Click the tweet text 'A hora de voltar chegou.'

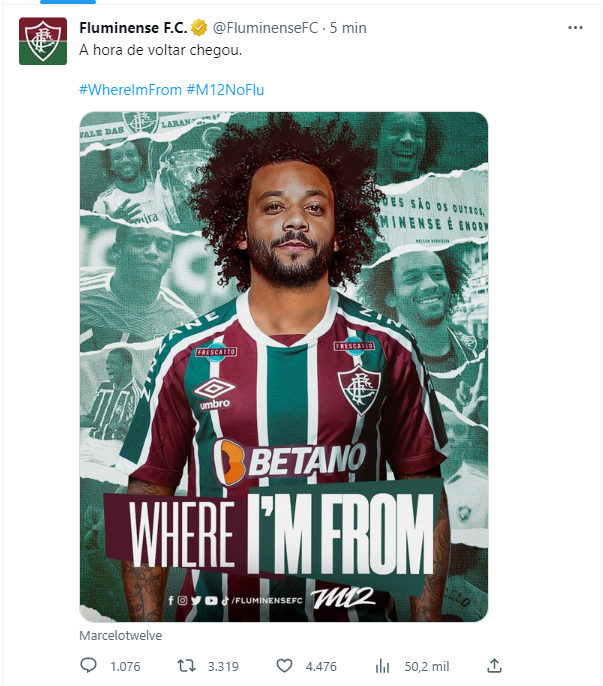[x=161, y=50]
